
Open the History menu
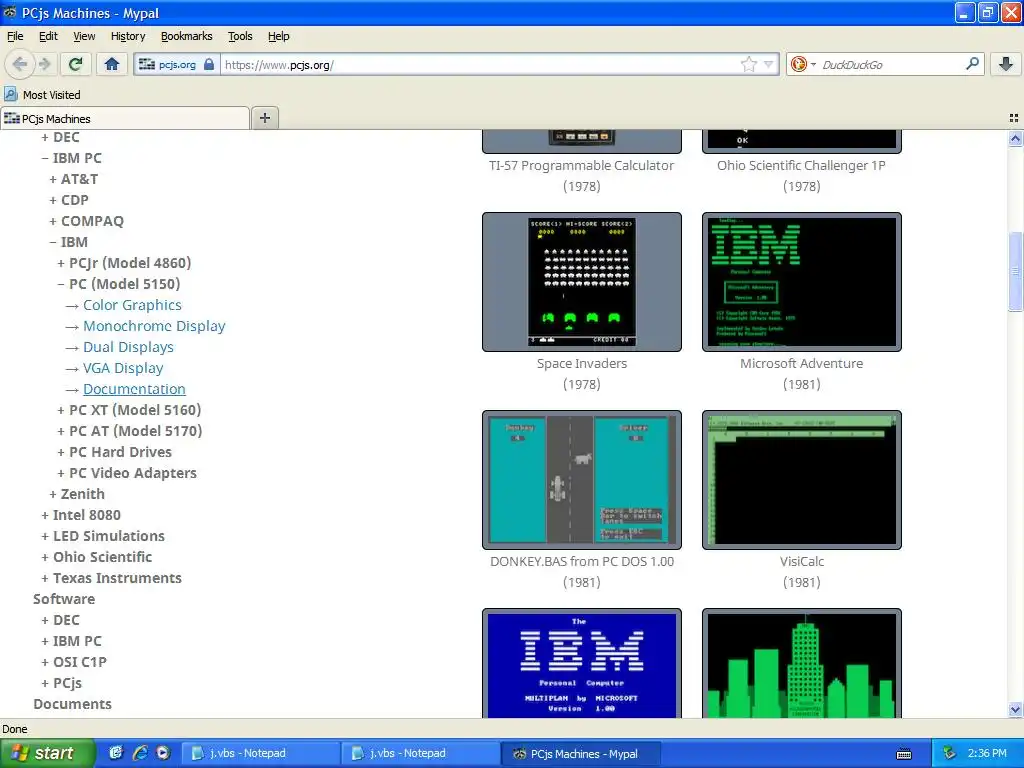pos(128,36)
